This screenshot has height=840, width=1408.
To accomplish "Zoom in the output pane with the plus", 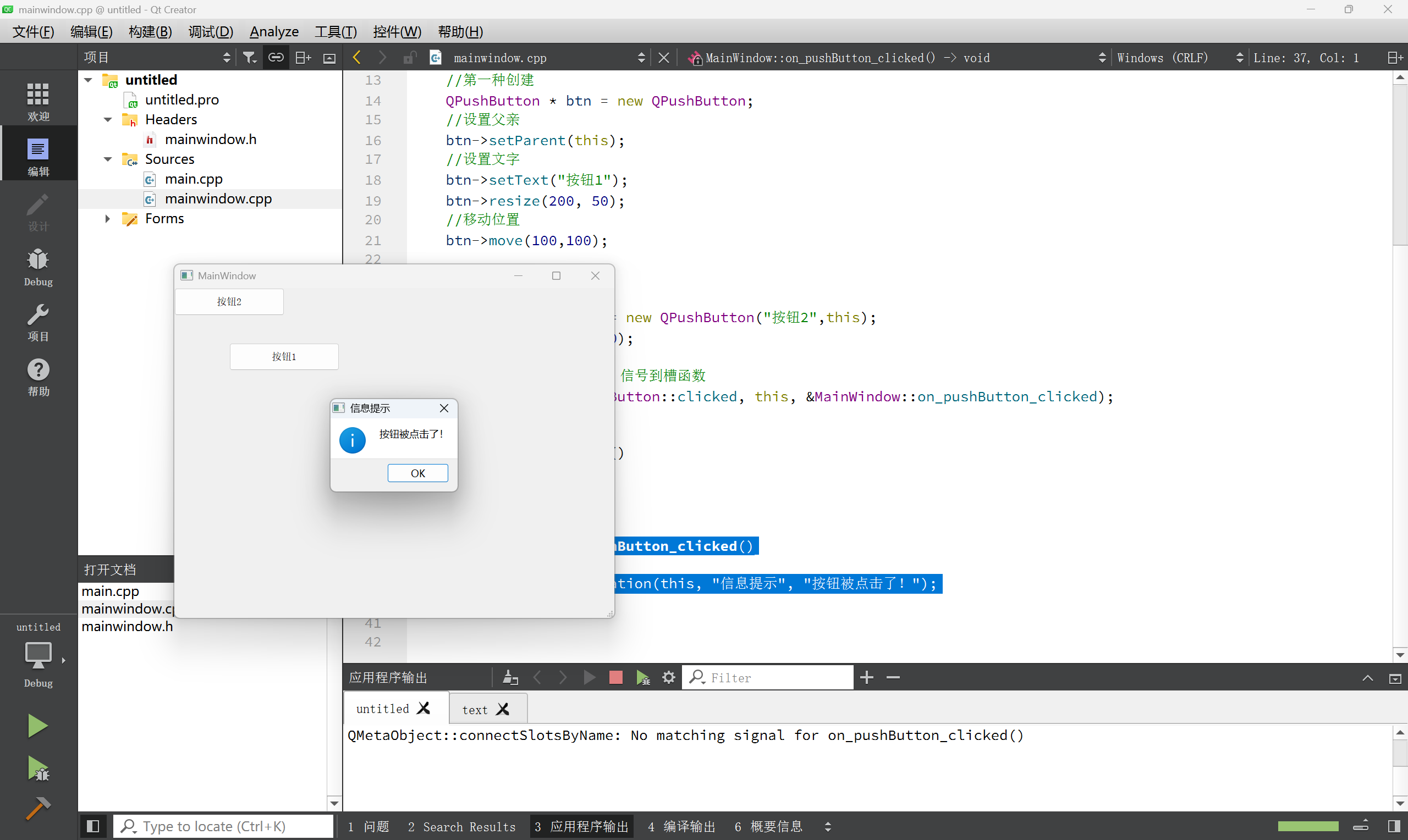I will click(x=866, y=677).
